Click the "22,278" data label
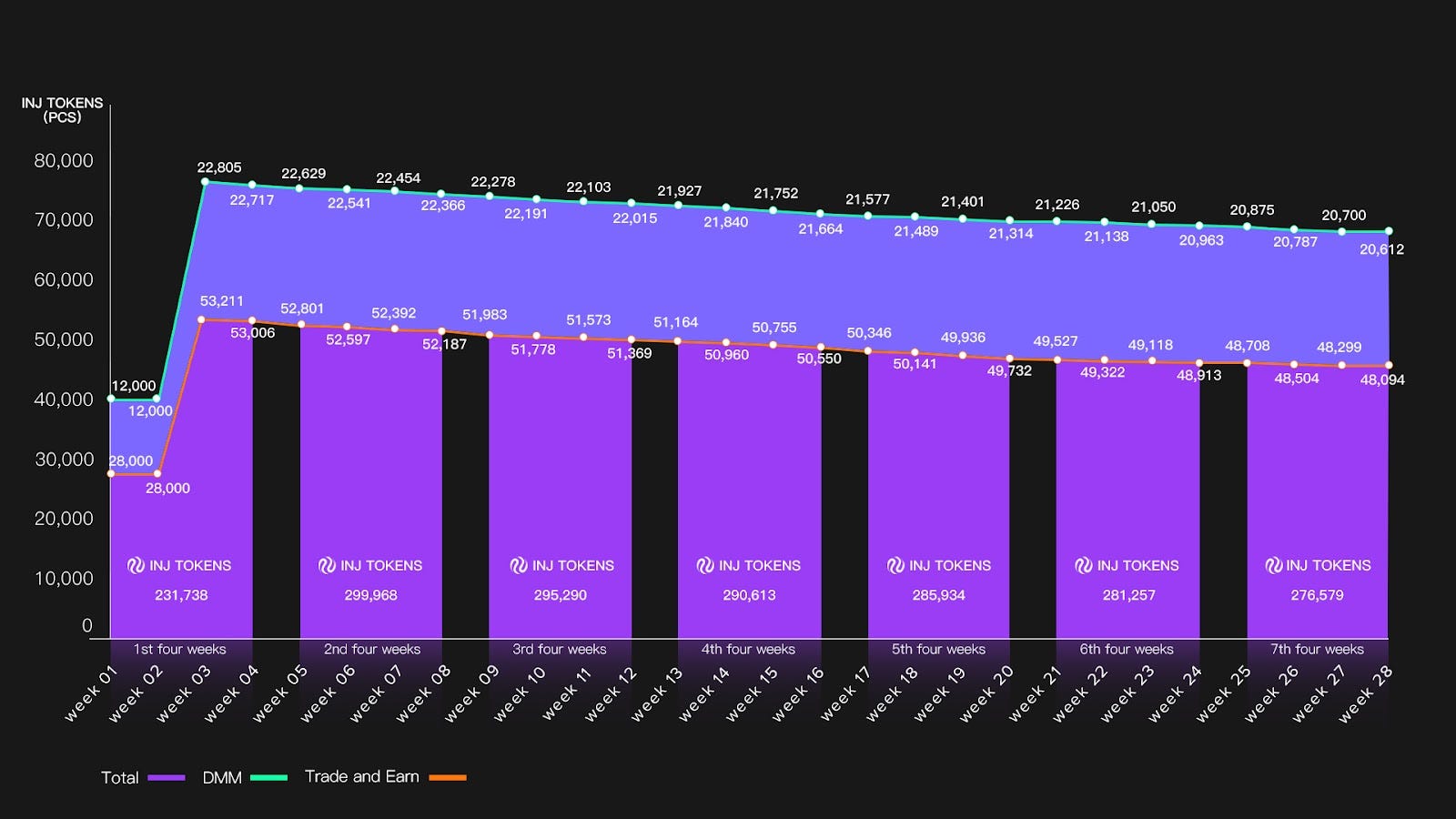The height and width of the screenshot is (819, 1456). tap(493, 182)
